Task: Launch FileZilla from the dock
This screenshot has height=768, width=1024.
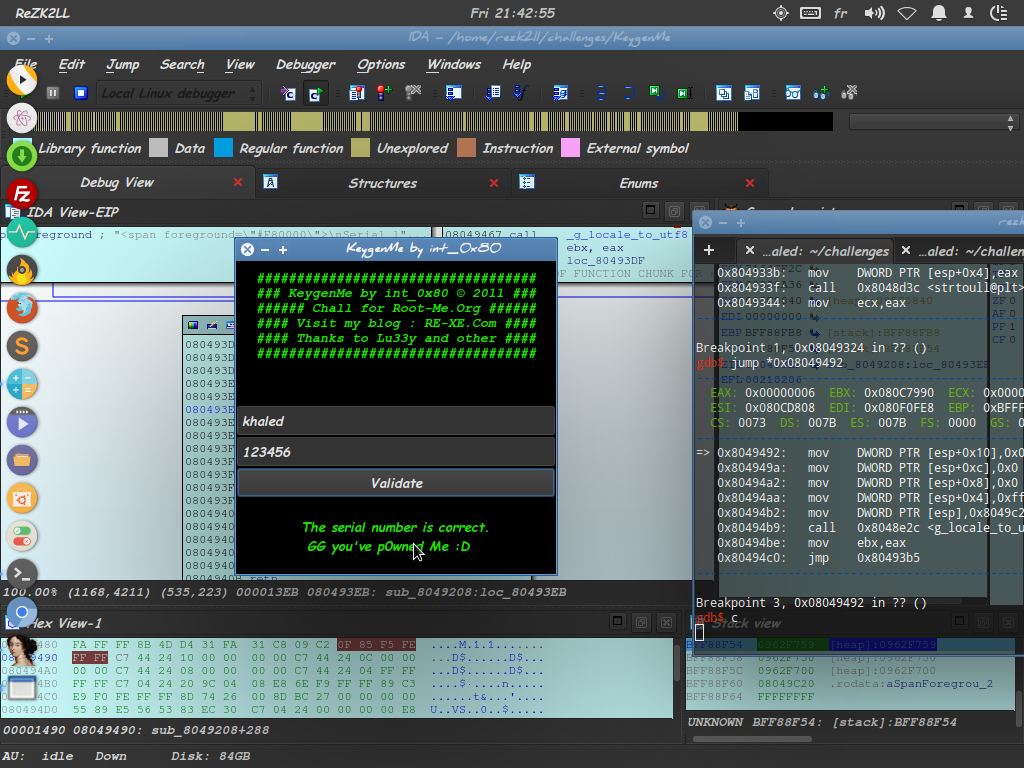Action: 22,194
